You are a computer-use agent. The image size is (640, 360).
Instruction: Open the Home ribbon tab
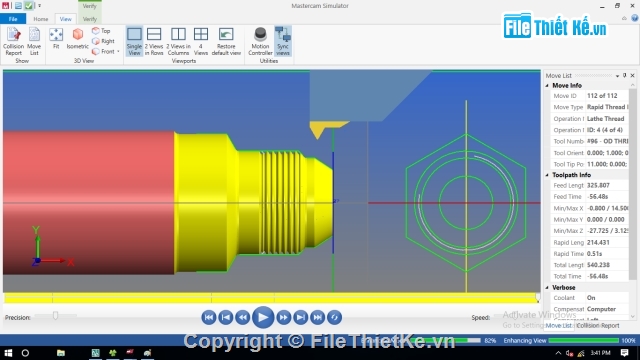40,19
